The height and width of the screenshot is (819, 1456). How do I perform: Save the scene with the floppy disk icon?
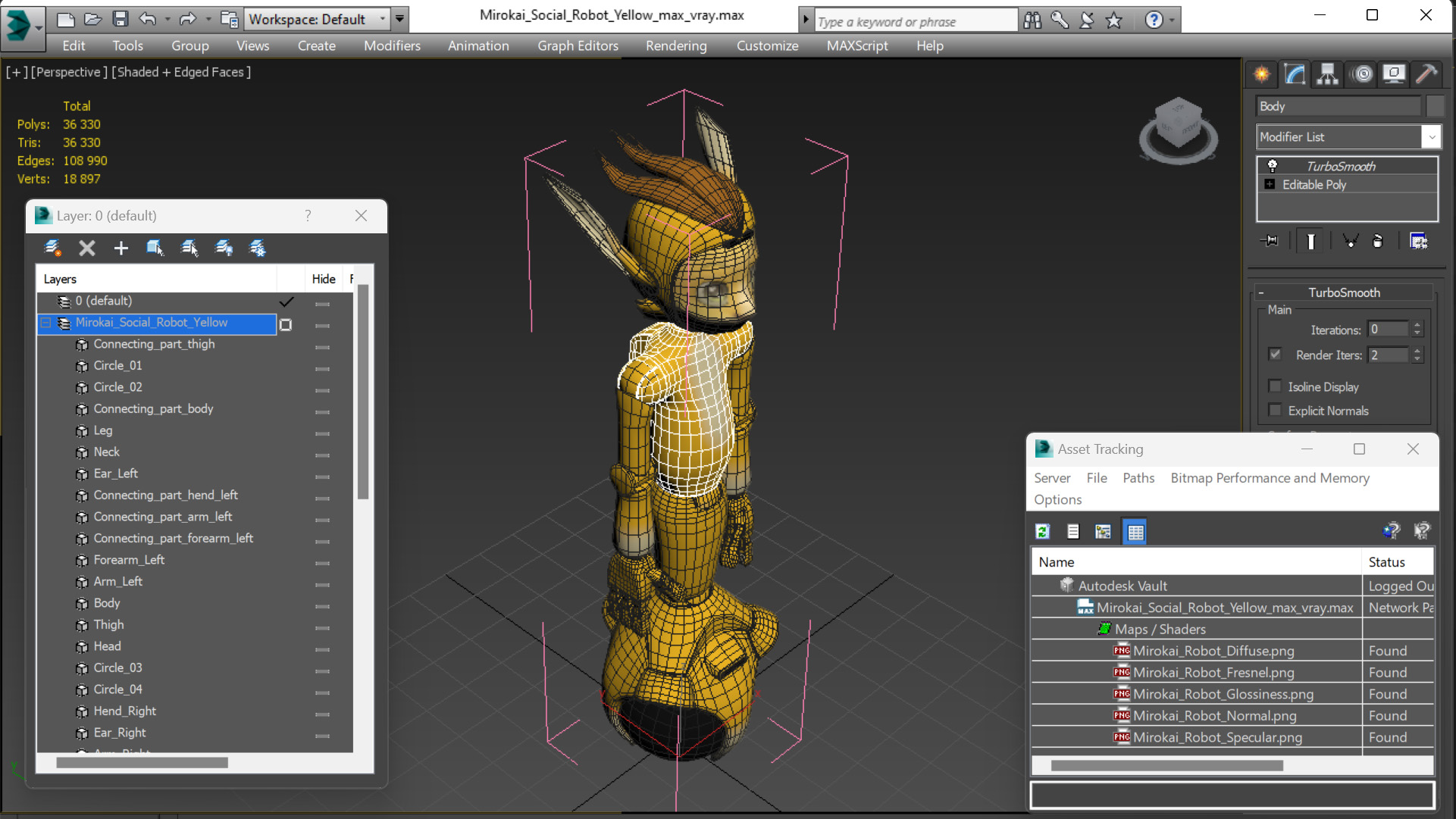tap(120, 19)
